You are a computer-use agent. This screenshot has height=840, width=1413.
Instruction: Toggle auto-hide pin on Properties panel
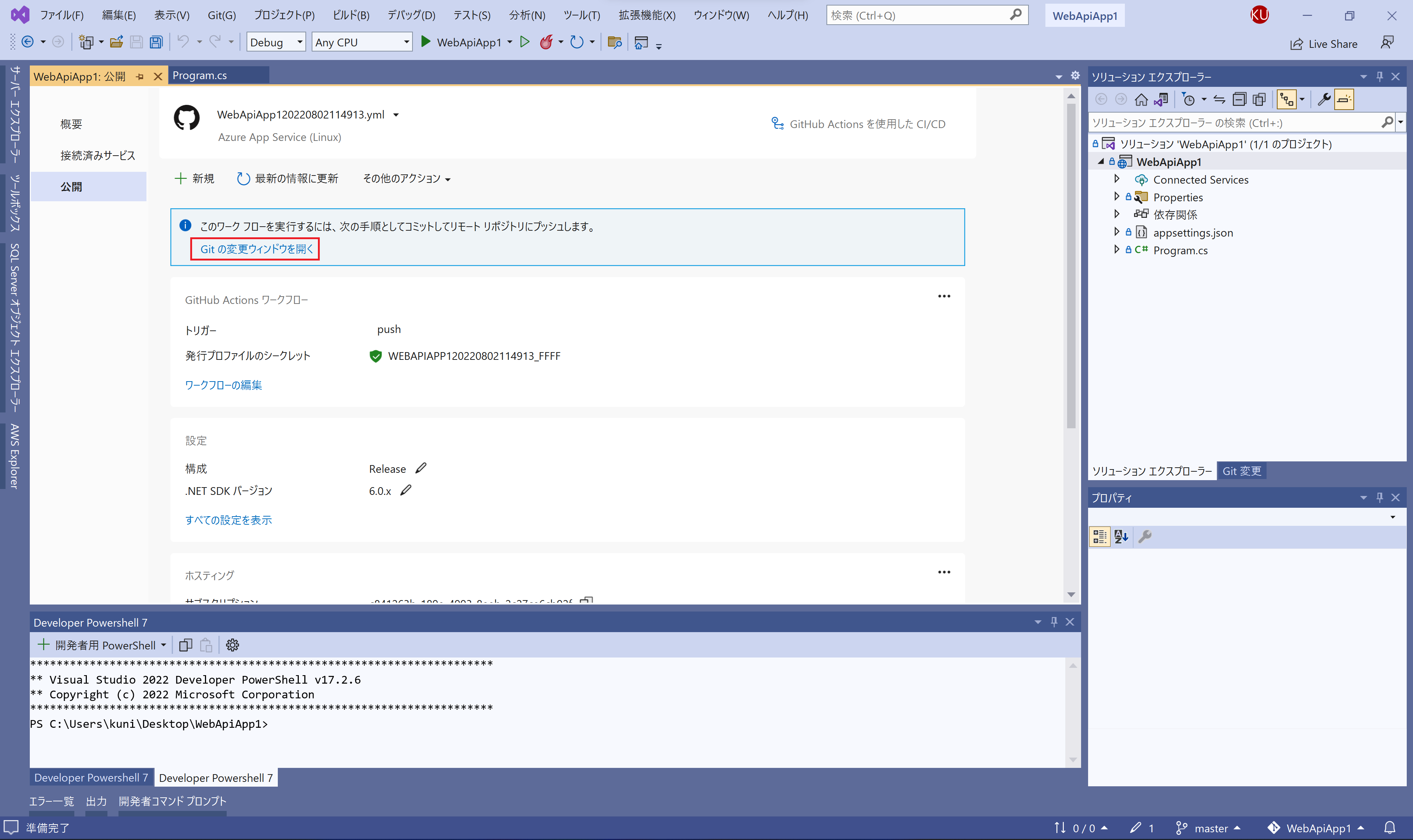(x=1380, y=497)
